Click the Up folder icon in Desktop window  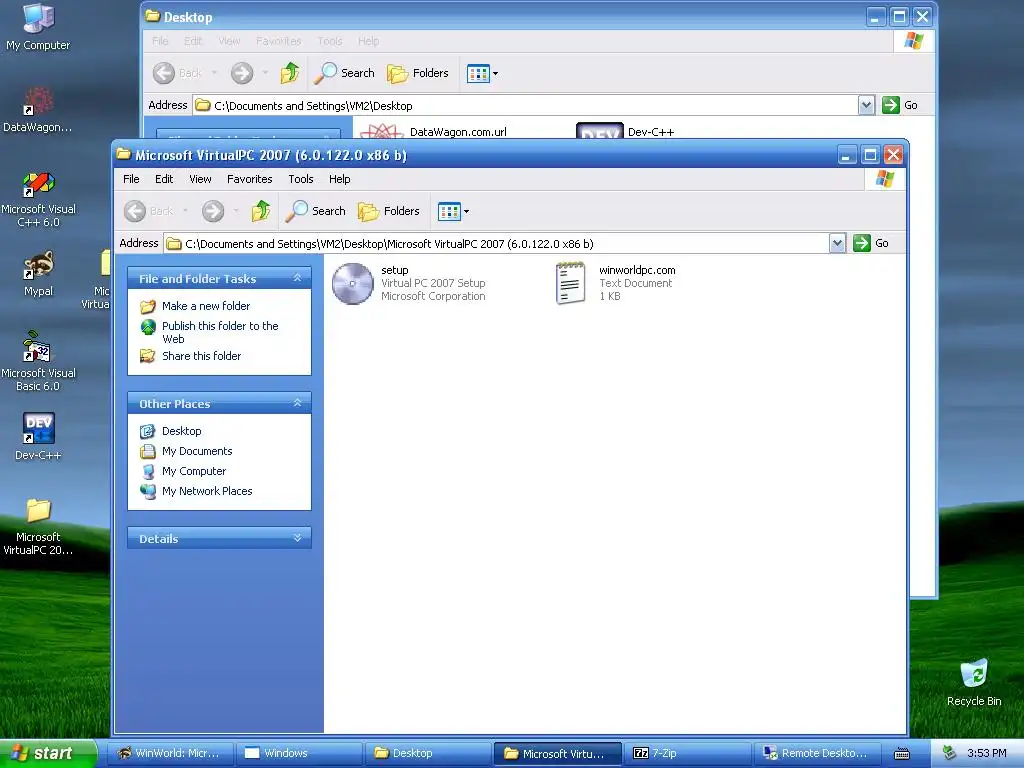click(290, 73)
